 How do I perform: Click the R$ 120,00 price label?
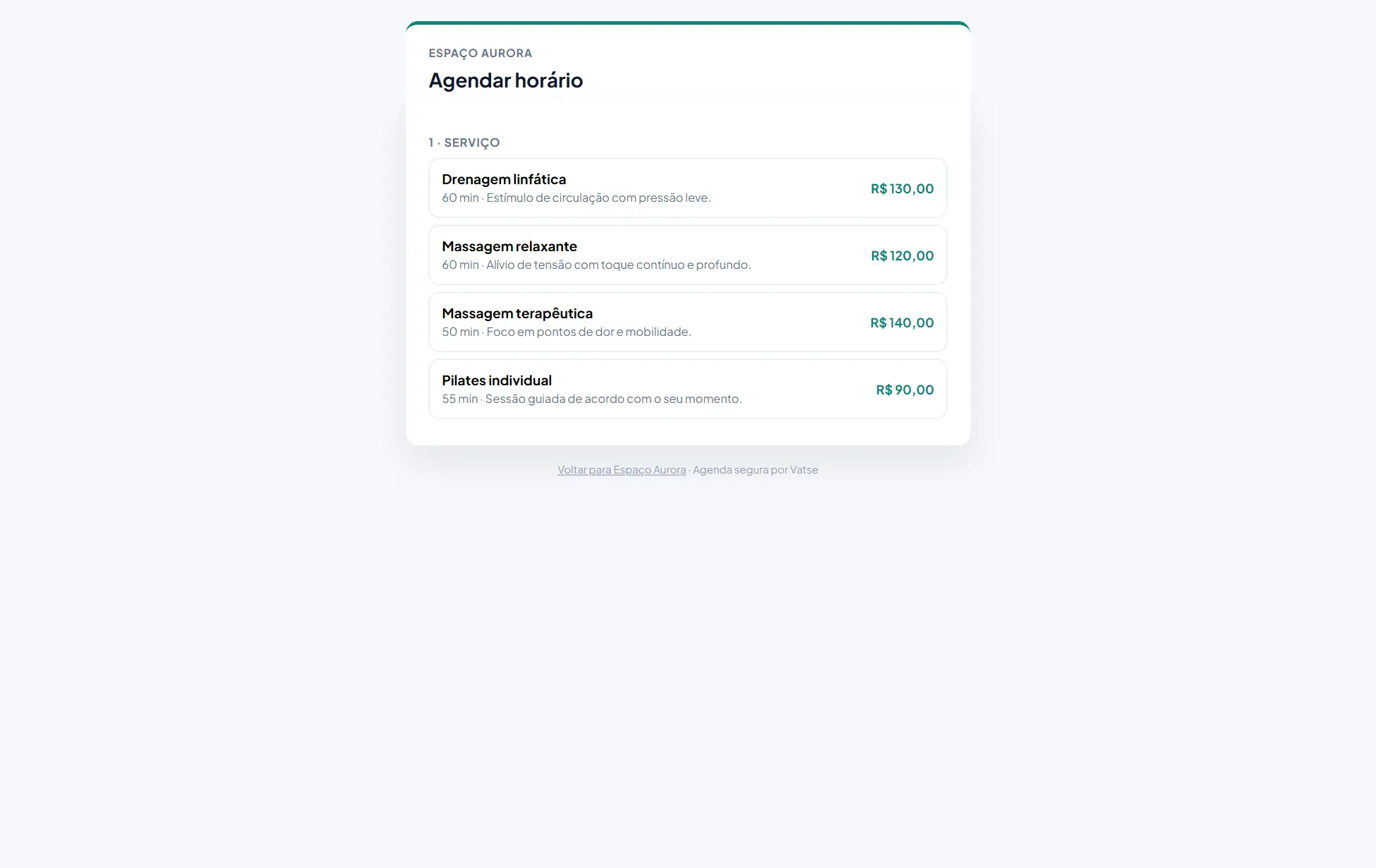[902, 255]
